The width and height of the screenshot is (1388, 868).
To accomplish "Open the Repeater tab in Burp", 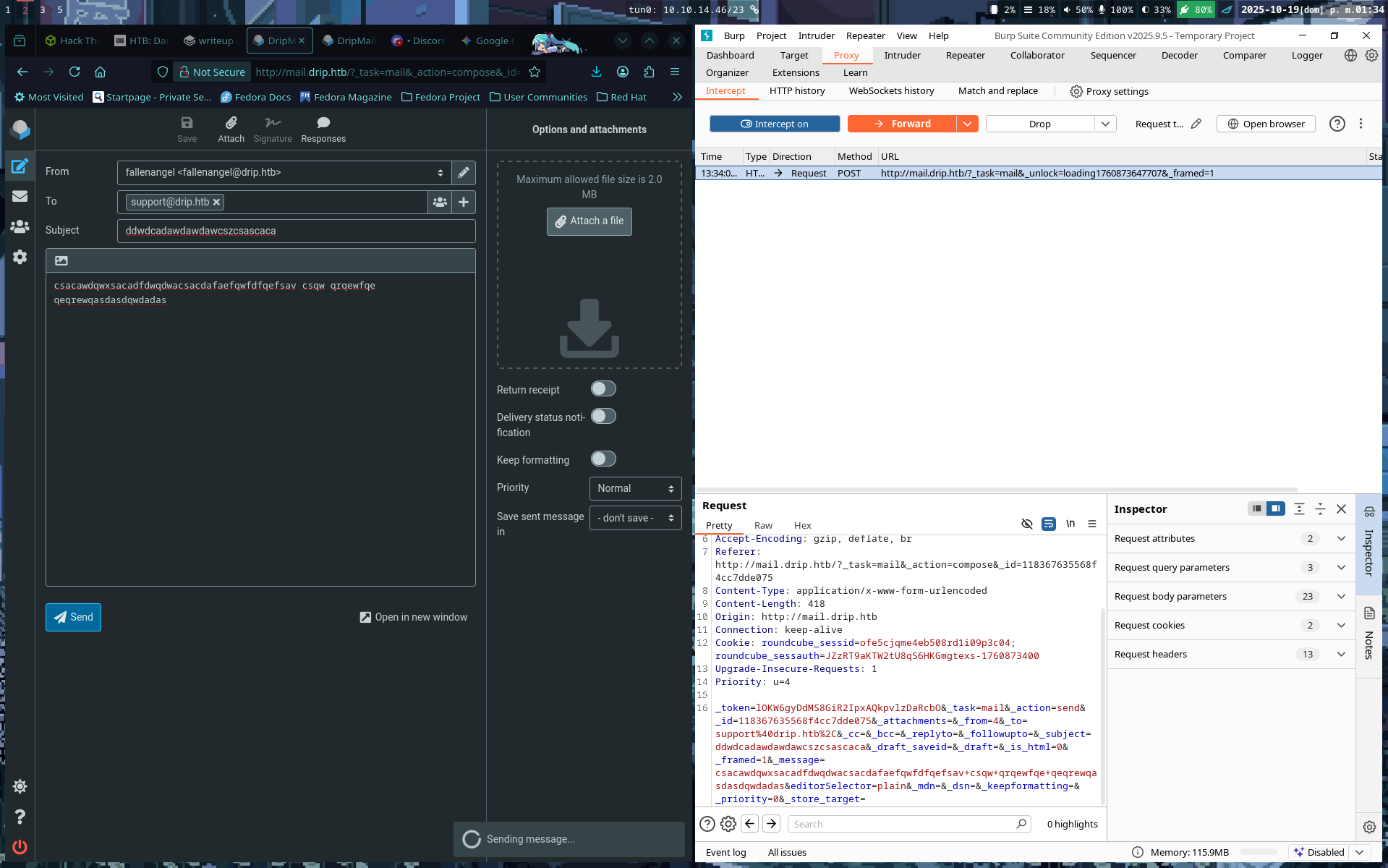I will coord(965,55).
